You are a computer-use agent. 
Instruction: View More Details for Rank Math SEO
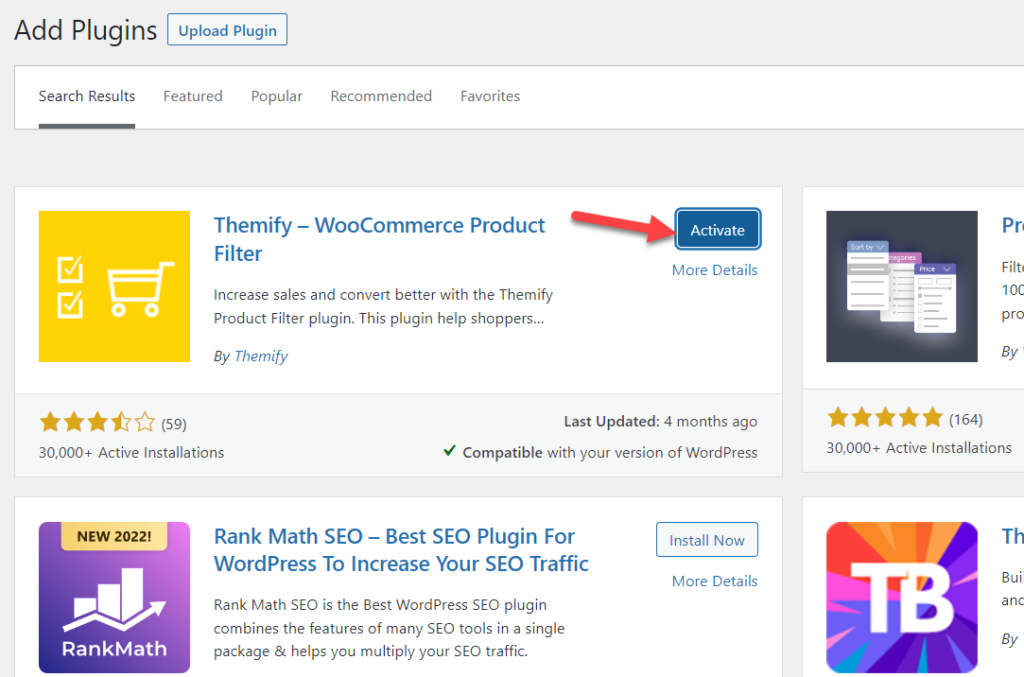tap(714, 581)
